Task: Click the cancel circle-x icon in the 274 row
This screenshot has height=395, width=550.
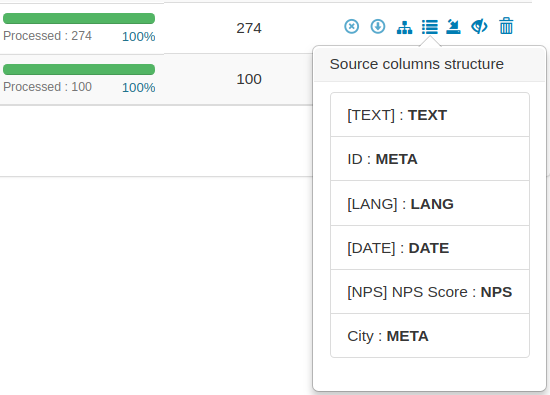Action: [351, 27]
